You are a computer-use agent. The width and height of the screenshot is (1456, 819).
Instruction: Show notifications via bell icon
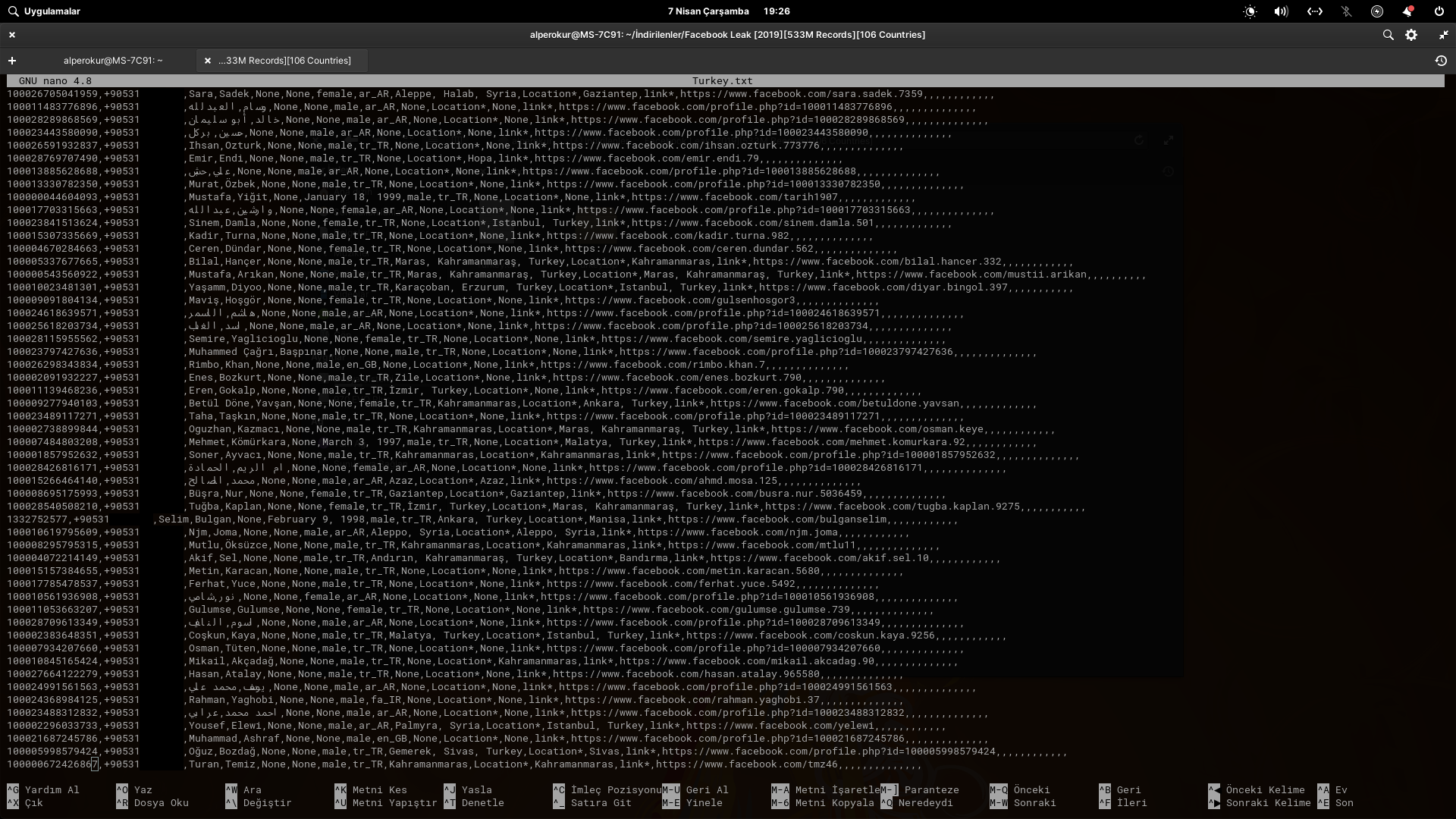(1407, 11)
